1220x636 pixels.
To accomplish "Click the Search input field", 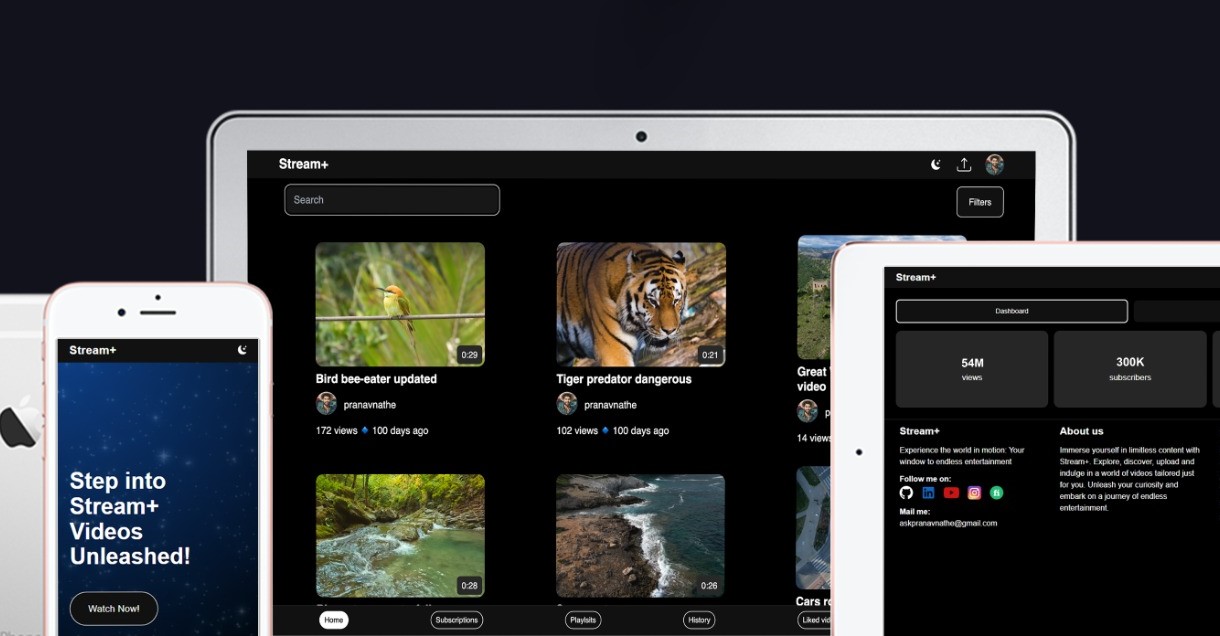I will (391, 200).
